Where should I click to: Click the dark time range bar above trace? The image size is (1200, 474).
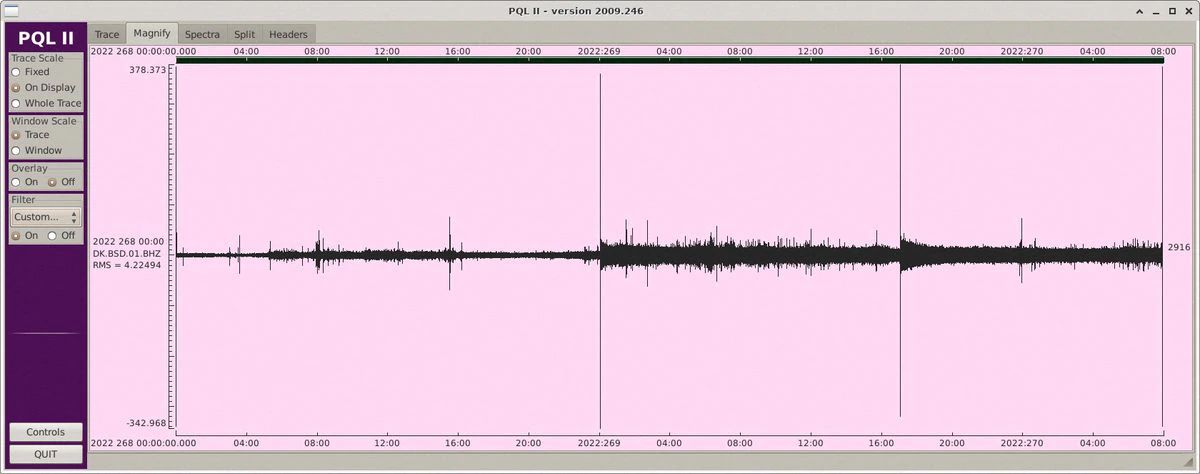coord(670,60)
